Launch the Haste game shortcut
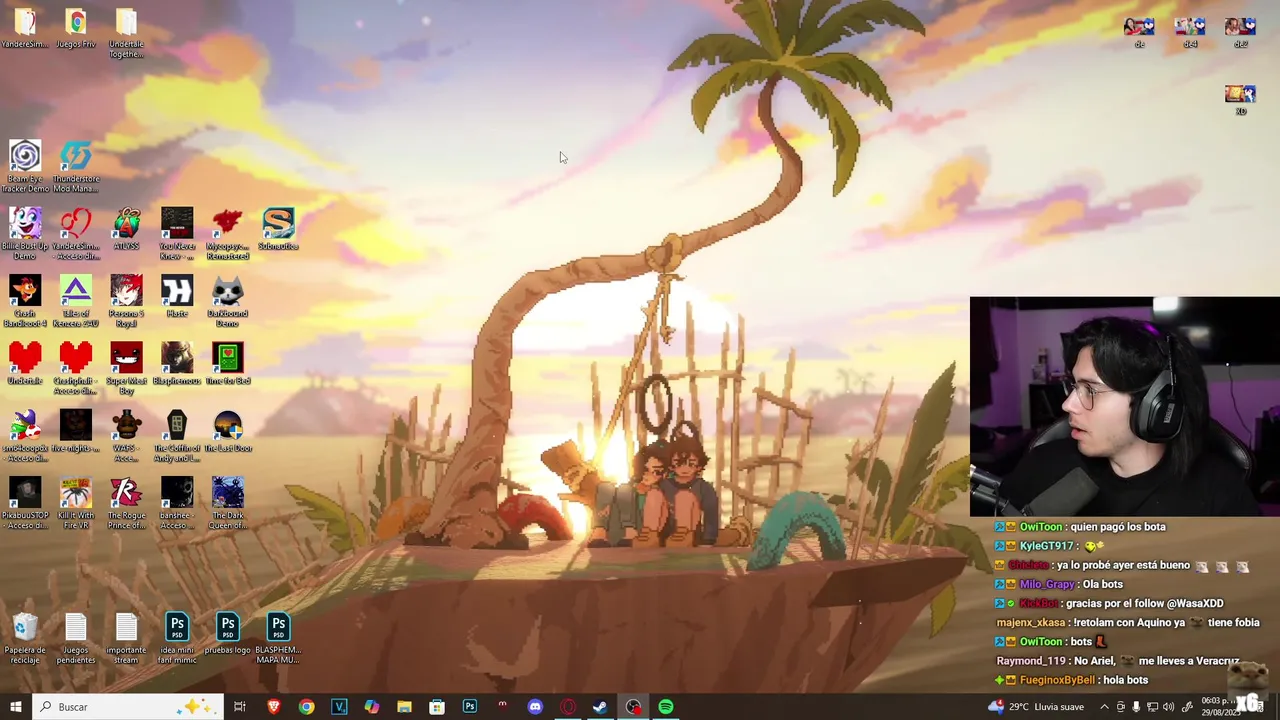The width and height of the screenshot is (1280, 720). 177,297
